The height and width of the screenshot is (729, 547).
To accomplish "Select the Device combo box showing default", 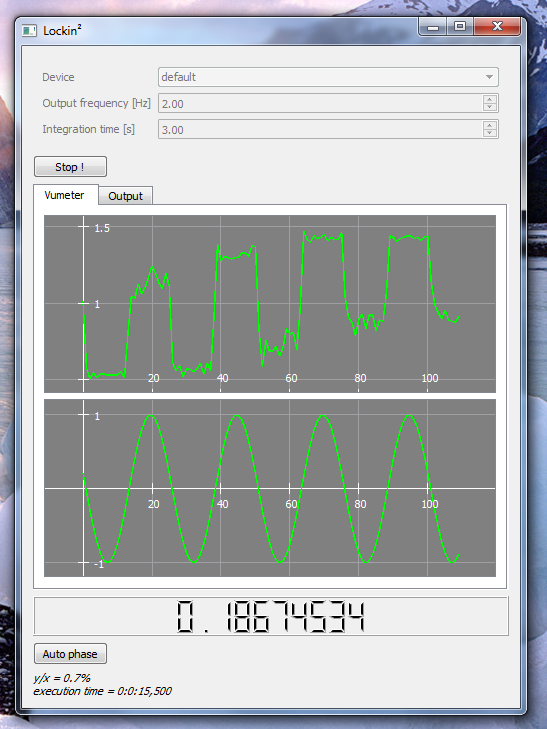I will [x=328, y=77].
